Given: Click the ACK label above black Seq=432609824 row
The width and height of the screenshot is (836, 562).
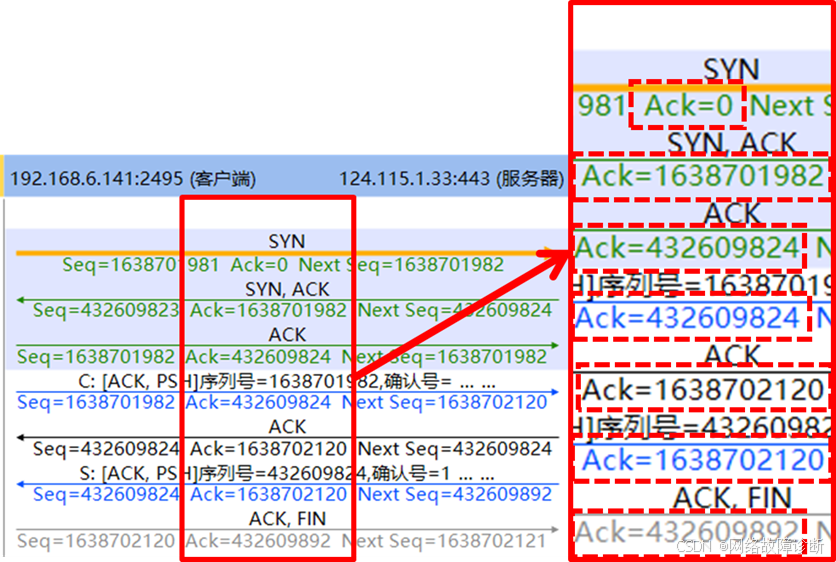Looking at the screenshot, I should (x=287, y=427).
